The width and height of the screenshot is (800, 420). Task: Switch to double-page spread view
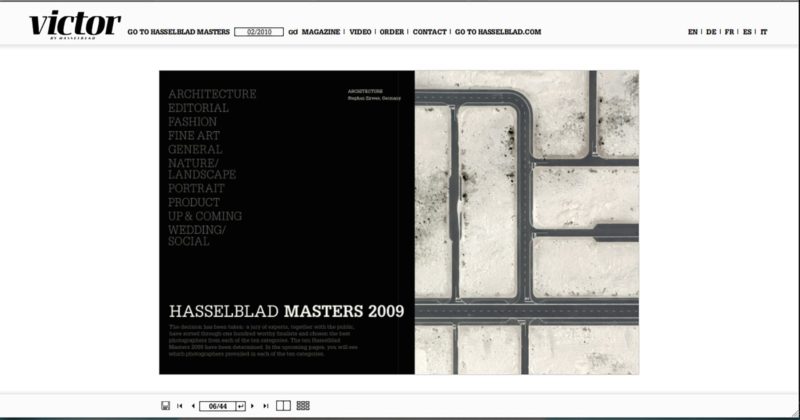[x=283, y=405]
